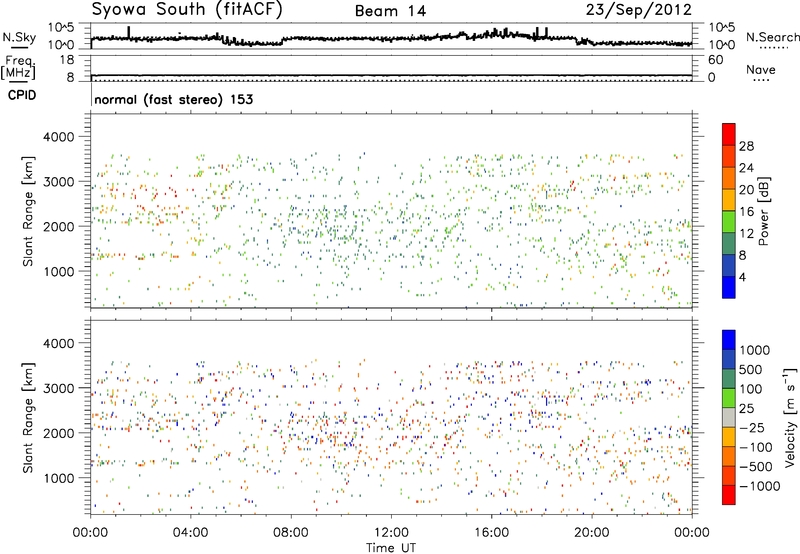The image size is (800, 554).
Task: Click the gray -25 to 25 Velocity colorbar segment
Action: point(729,418)
